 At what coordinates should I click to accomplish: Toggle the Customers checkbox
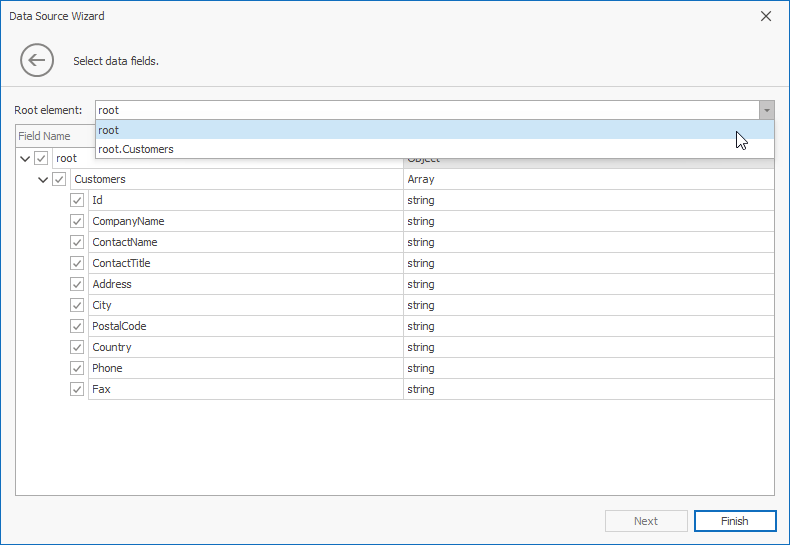coord(59,180)
